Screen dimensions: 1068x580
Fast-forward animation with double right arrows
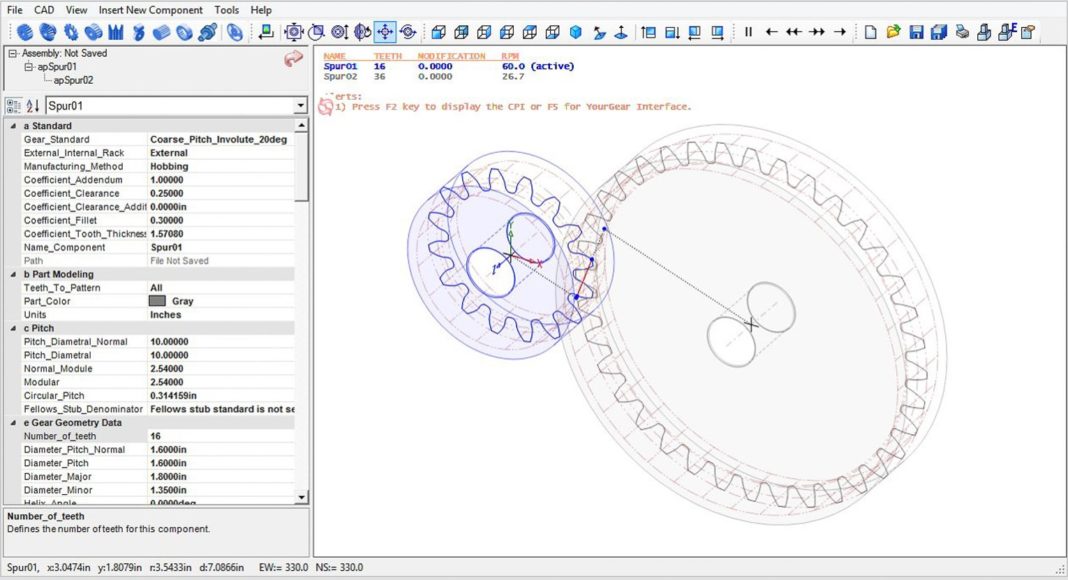coord(817,32)
